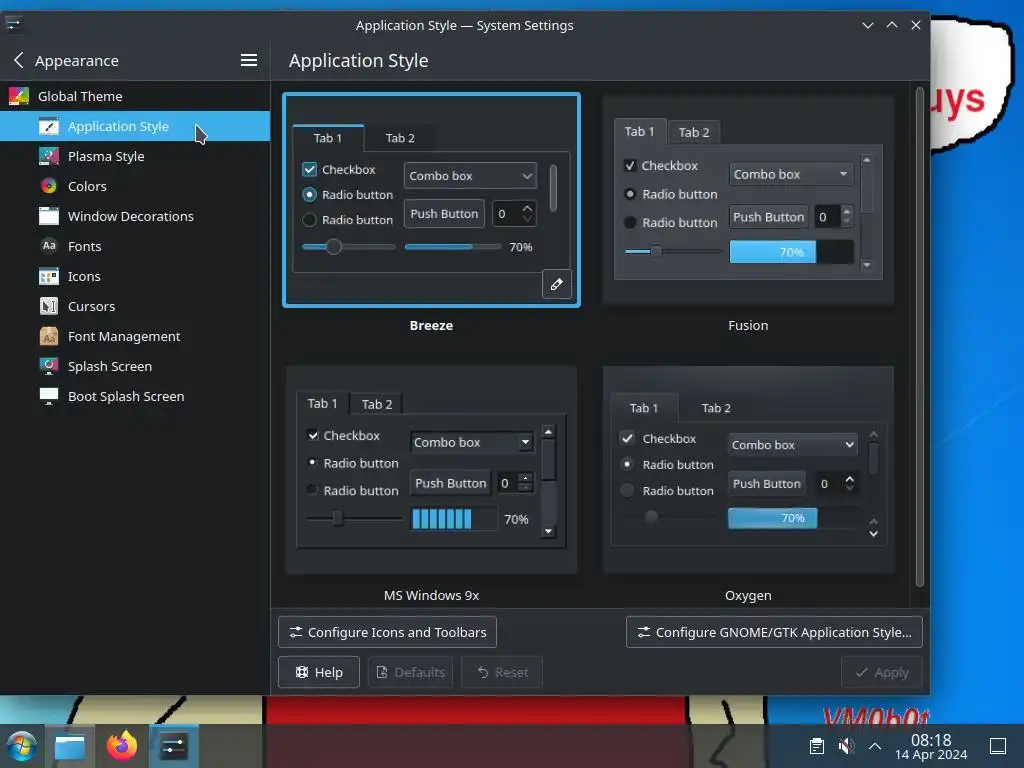Click the Global Theme icon
The image size is (1024, 768).
[x=19, y=96]
